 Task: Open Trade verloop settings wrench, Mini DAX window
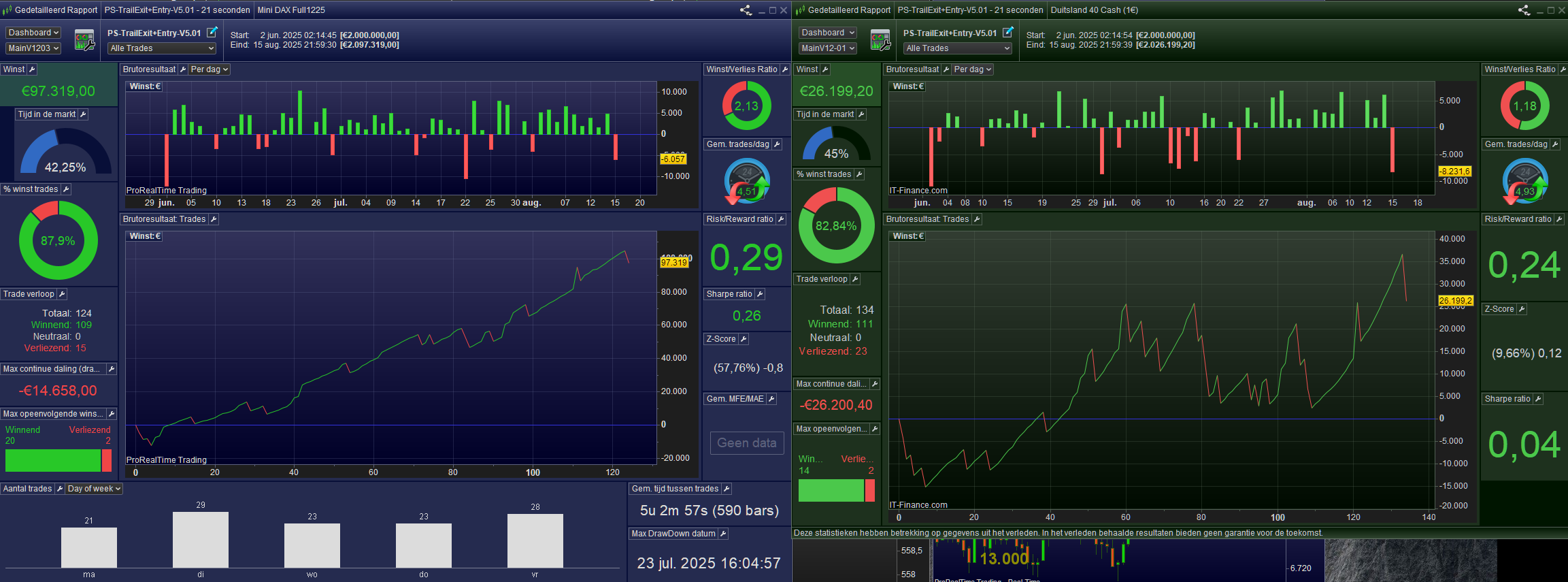click(62, 294)
